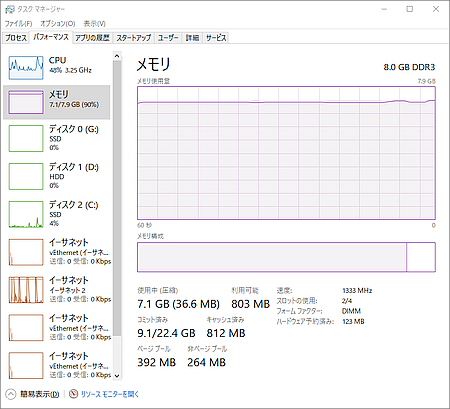
Task: Switch to the プロセス tab
Action: point(16,38)
